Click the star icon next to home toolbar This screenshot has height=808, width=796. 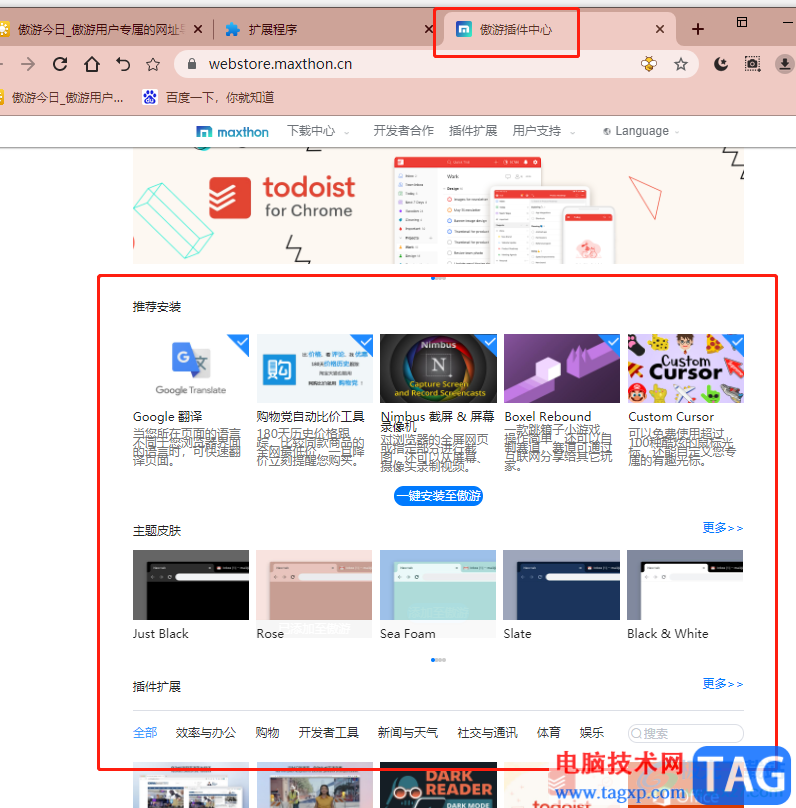coord(153,64)
